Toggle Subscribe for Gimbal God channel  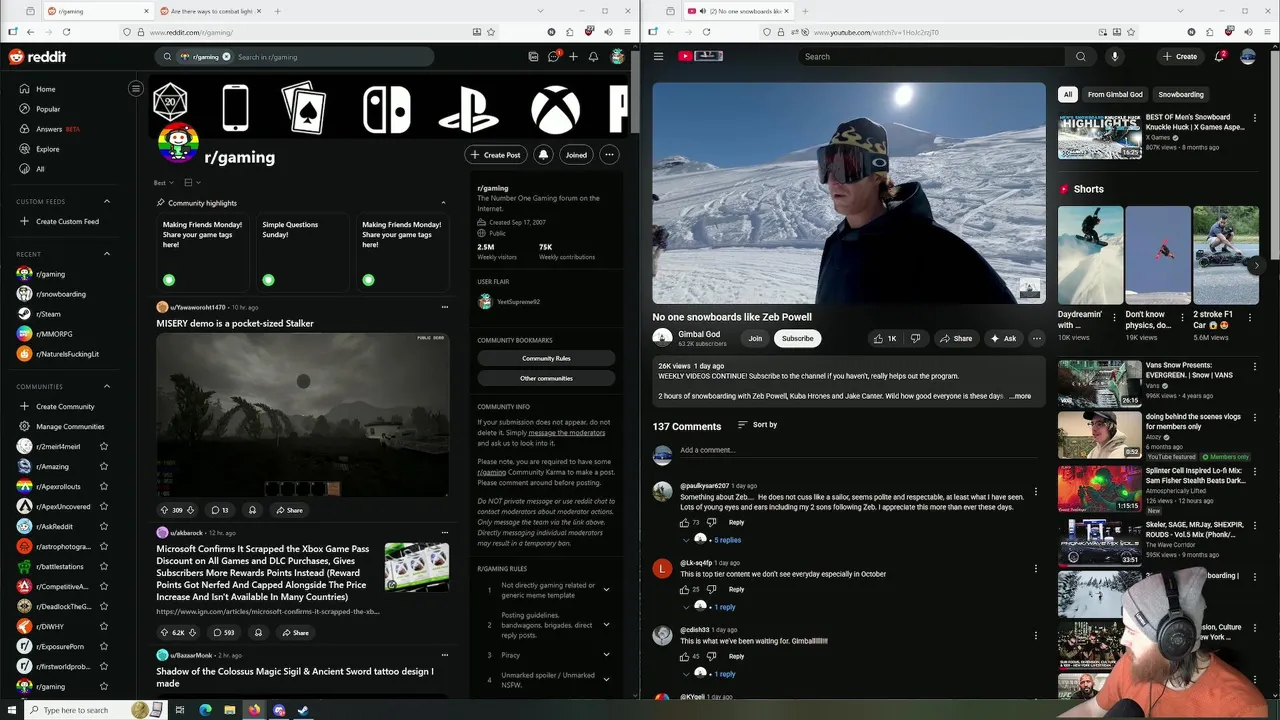click(x=797, y=339)
